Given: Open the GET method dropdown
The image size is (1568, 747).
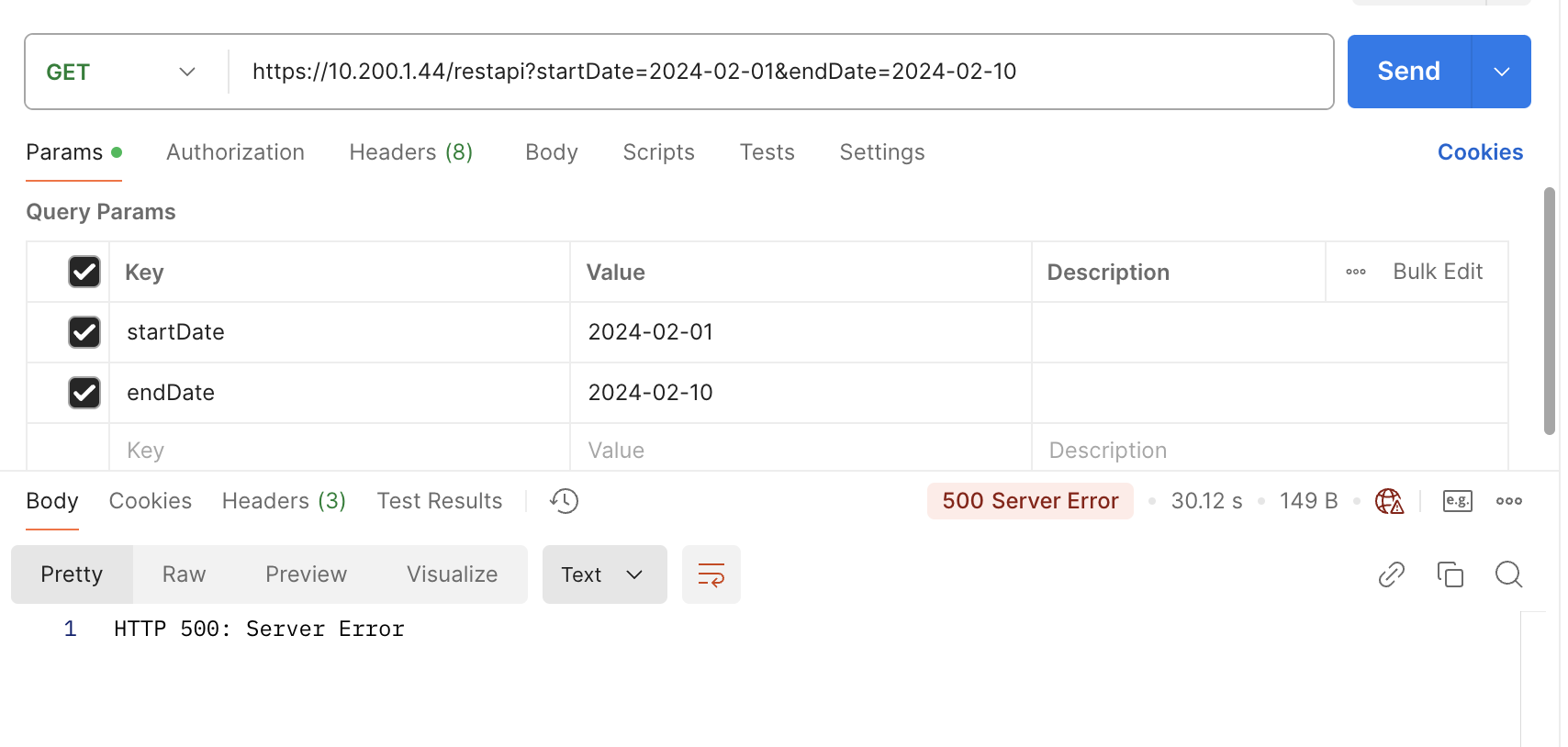Looking at the screenshot, I should 121,72.
